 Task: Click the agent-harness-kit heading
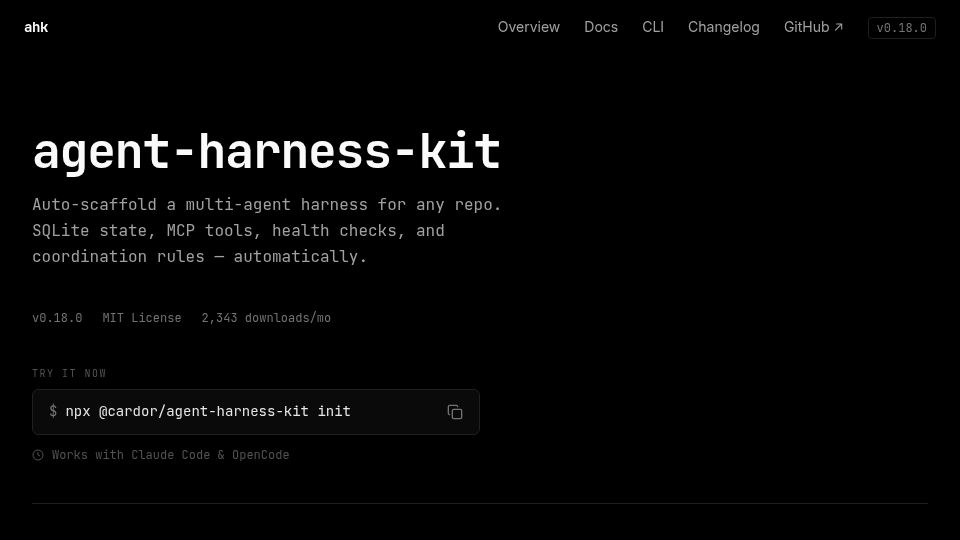pyautogui.click(x=266, y=152)
